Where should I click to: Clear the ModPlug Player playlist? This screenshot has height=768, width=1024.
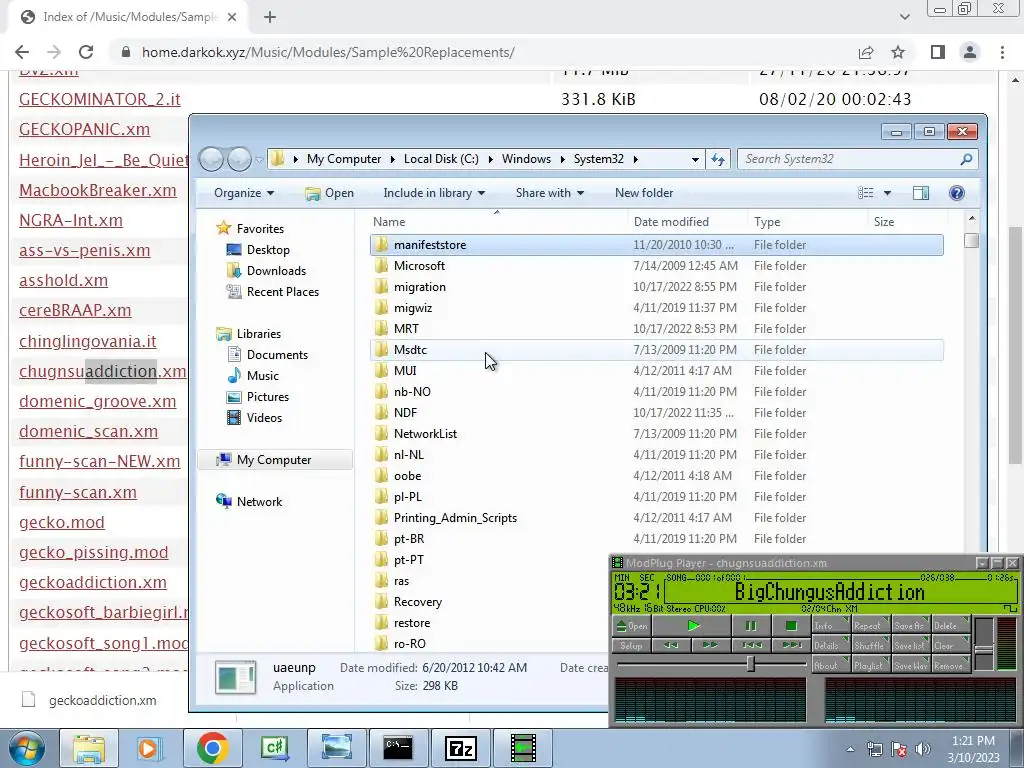tap(950, 645)
